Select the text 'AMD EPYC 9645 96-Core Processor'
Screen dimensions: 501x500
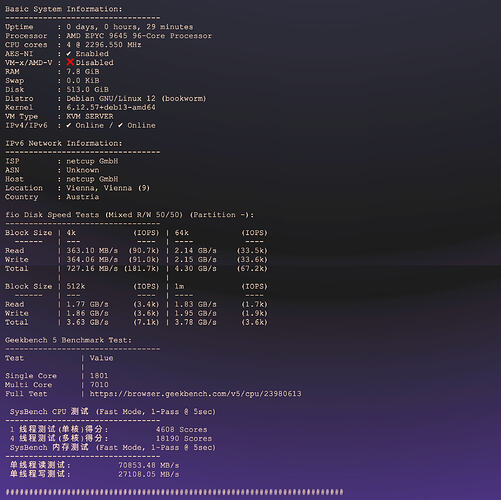click(139, 36)
